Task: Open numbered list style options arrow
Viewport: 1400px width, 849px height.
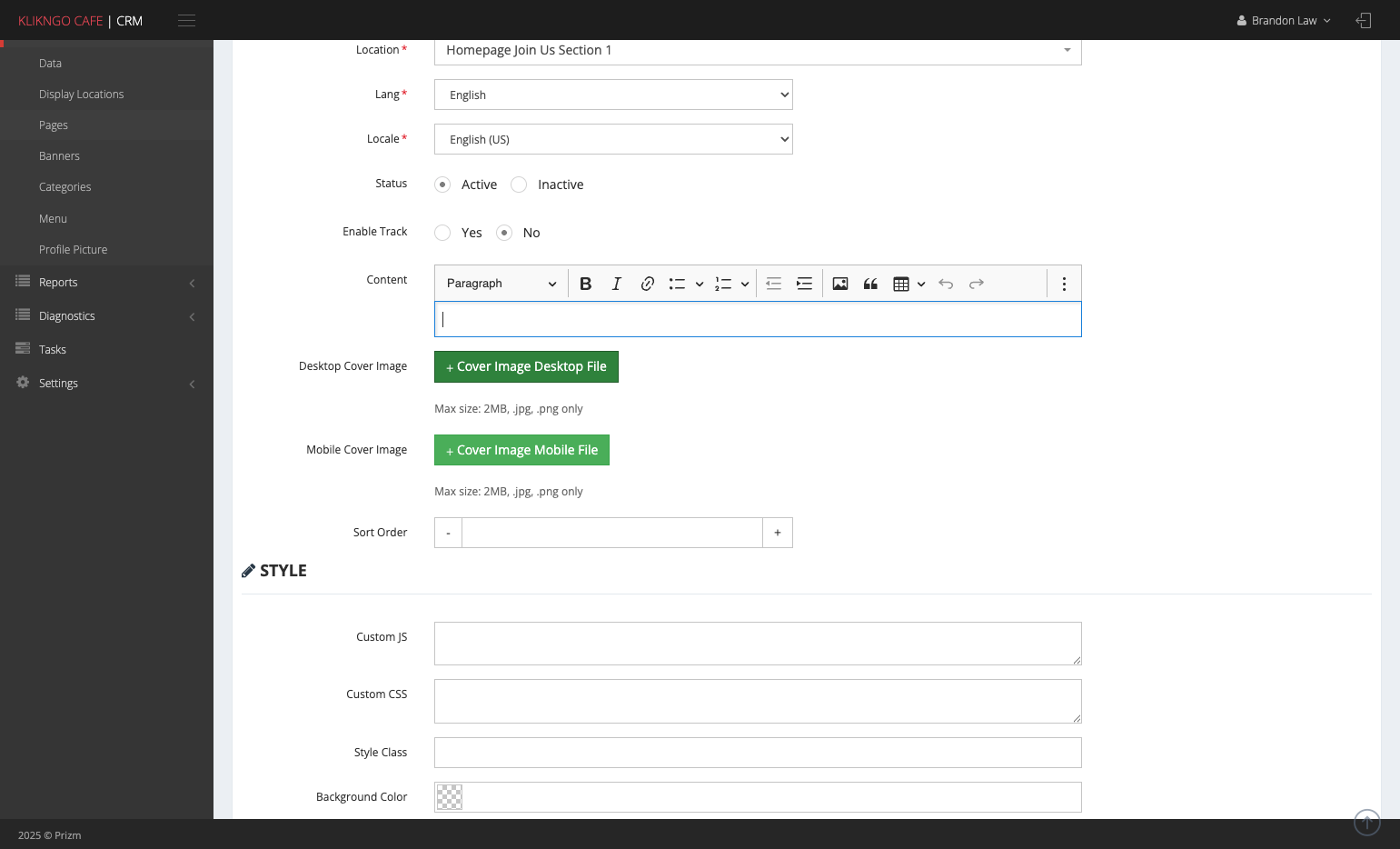Action: [x=745, y=284]
